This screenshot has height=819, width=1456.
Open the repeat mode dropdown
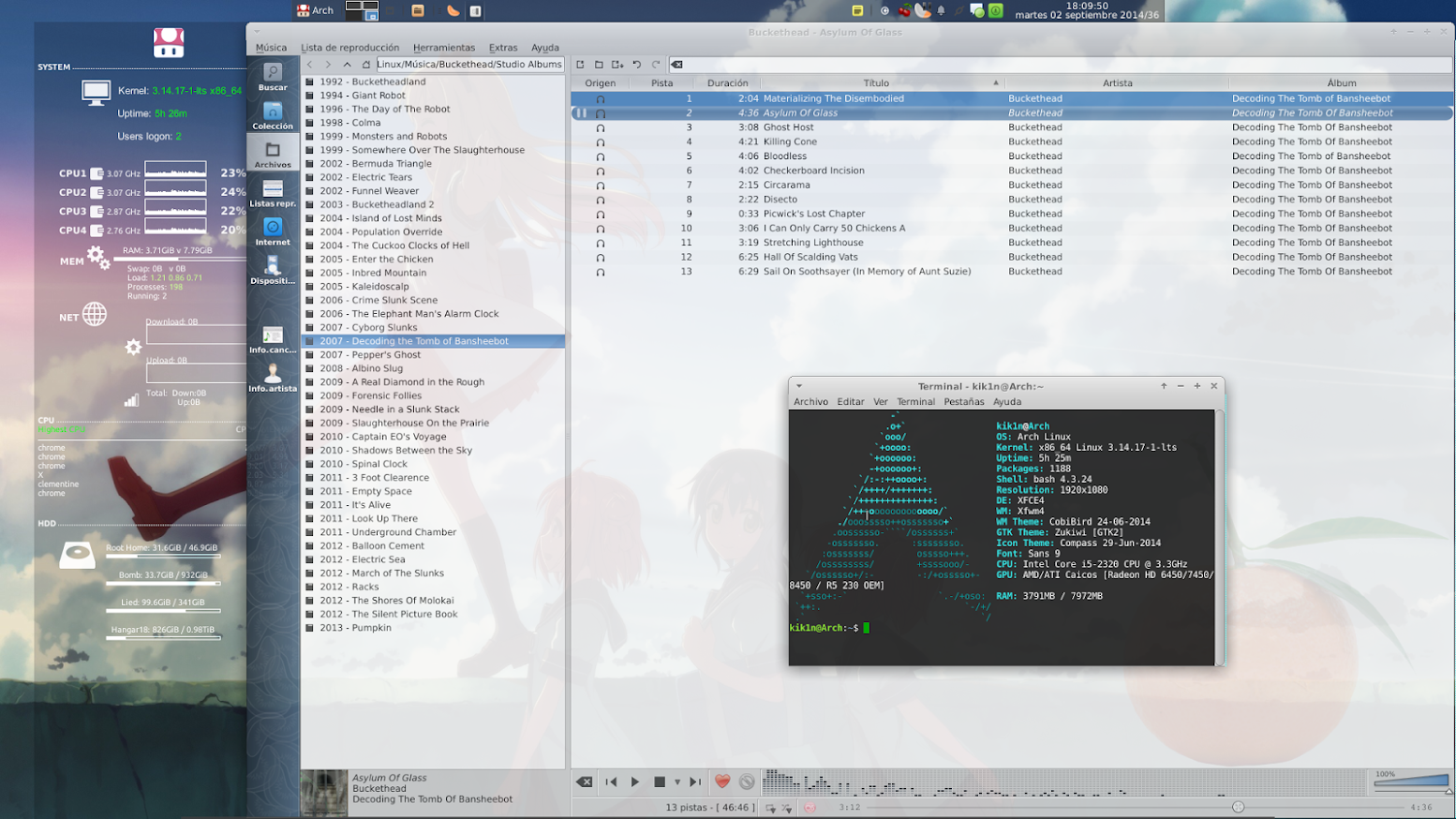(770, 807)
